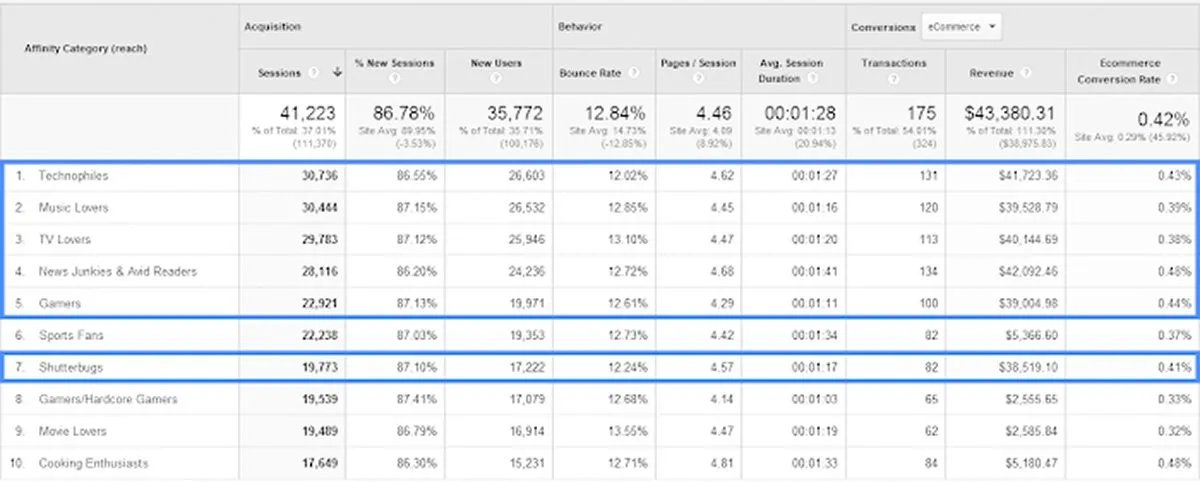Open the Music Lovers category link
Screen dimensions: 1200x482
(73, 207)
